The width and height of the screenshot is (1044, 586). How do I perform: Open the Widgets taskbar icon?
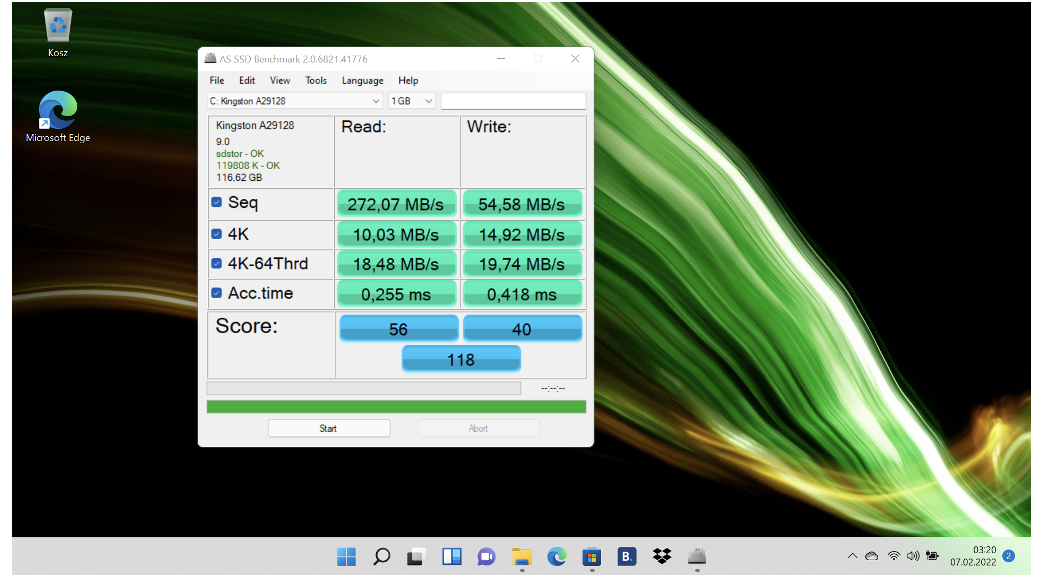pos(451,557)
